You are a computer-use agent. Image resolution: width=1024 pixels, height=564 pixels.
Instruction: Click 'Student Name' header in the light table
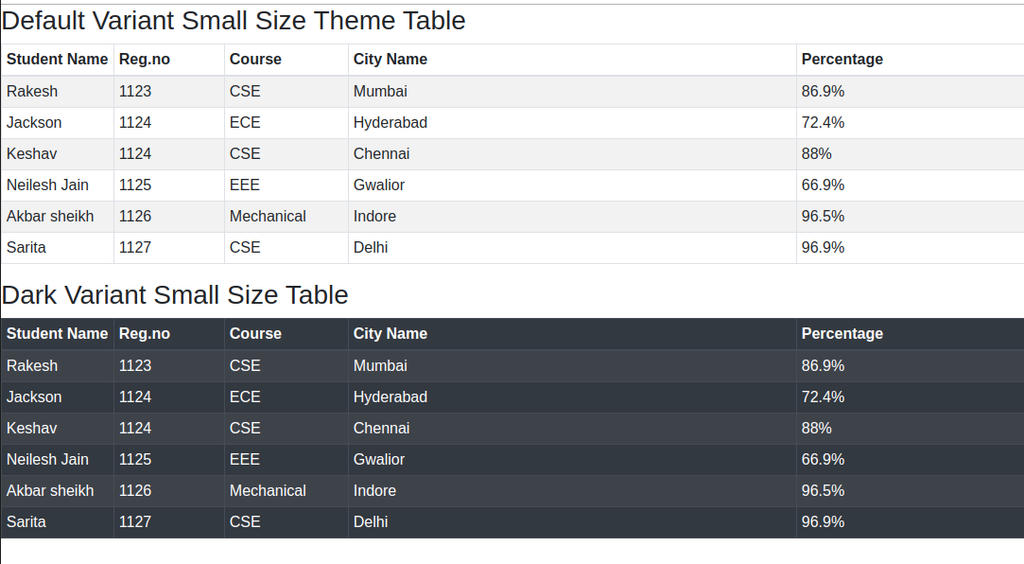coord(57,59)
